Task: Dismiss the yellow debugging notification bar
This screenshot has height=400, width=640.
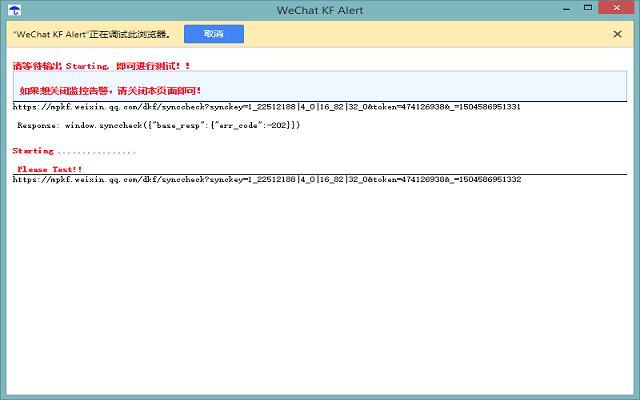Action: 618,34
